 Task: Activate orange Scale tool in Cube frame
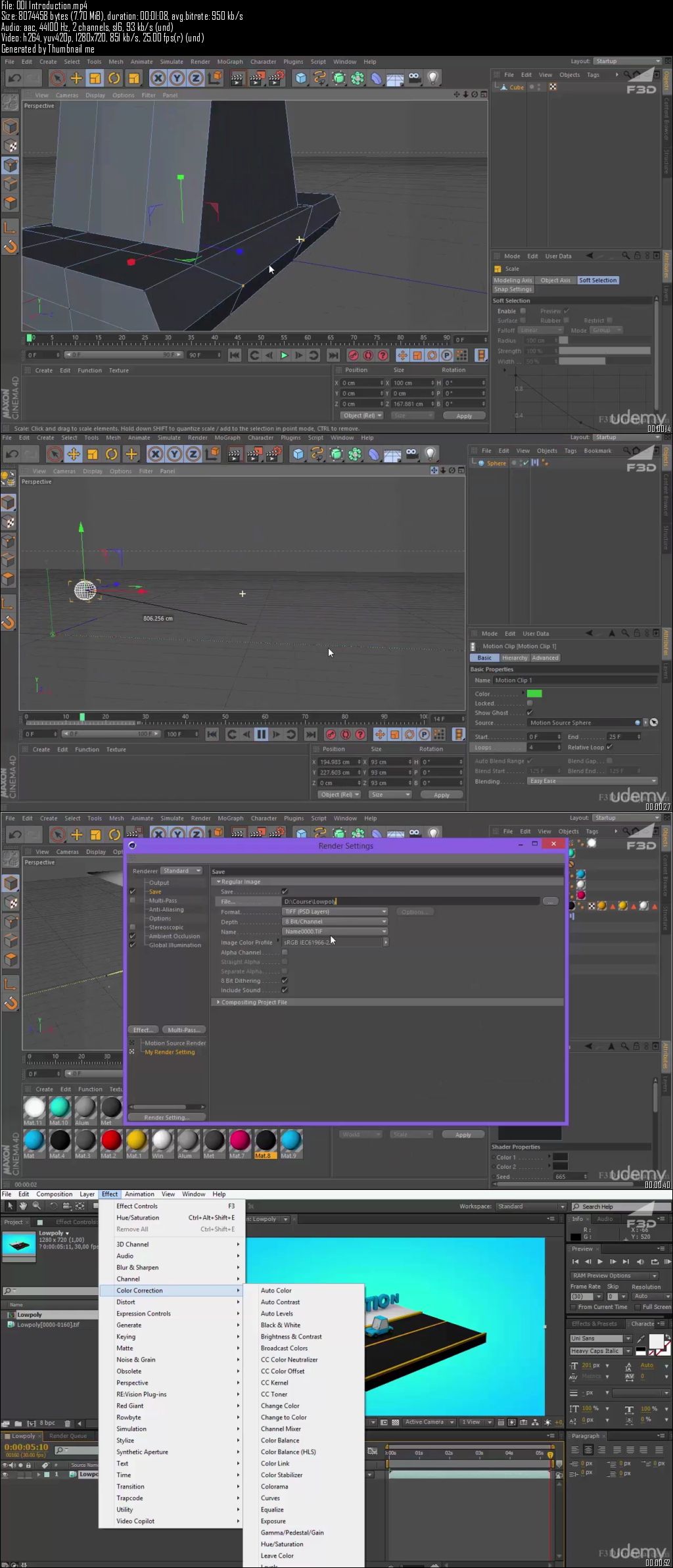click(95, 78)
